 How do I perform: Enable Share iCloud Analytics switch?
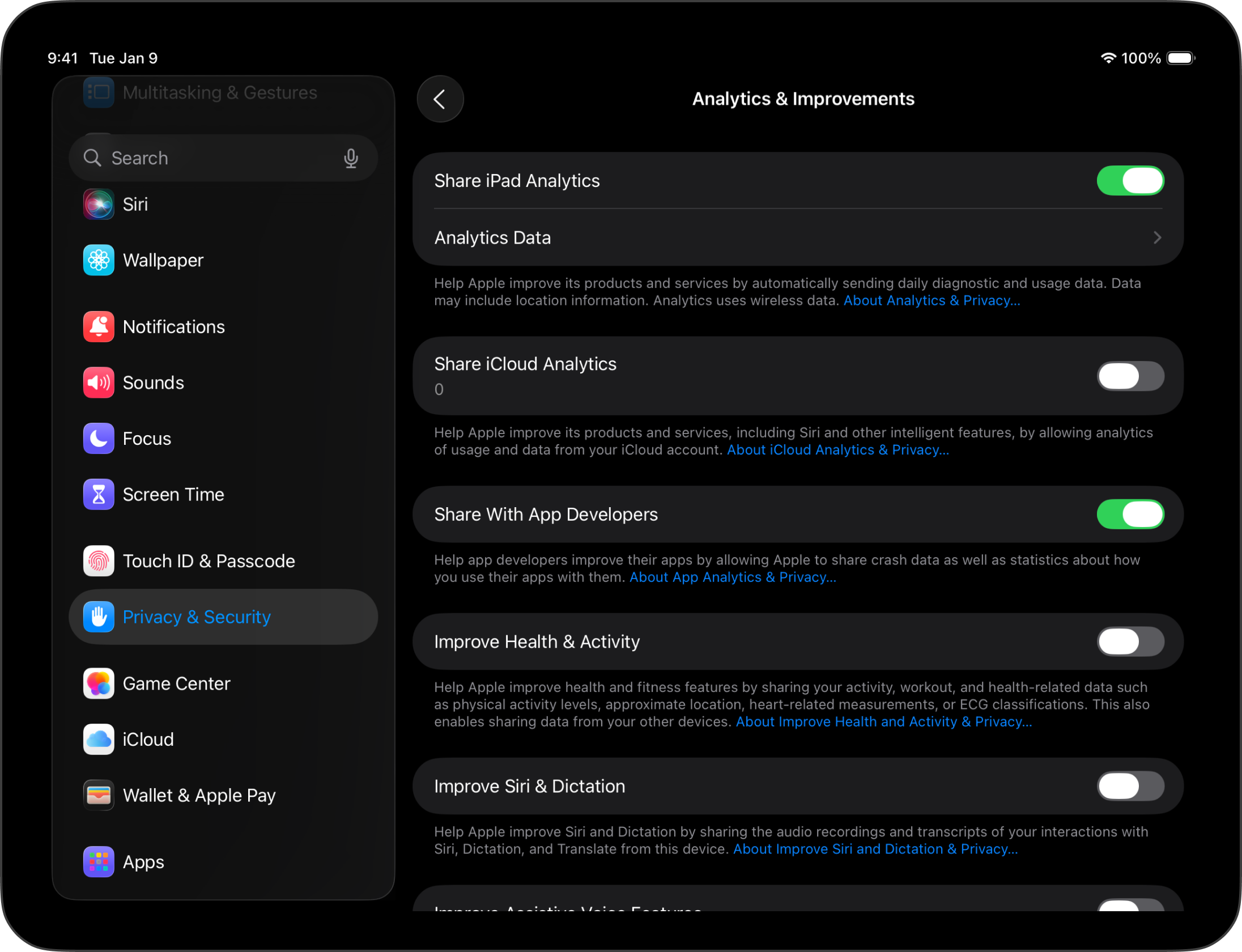(x=1130, y=376)
